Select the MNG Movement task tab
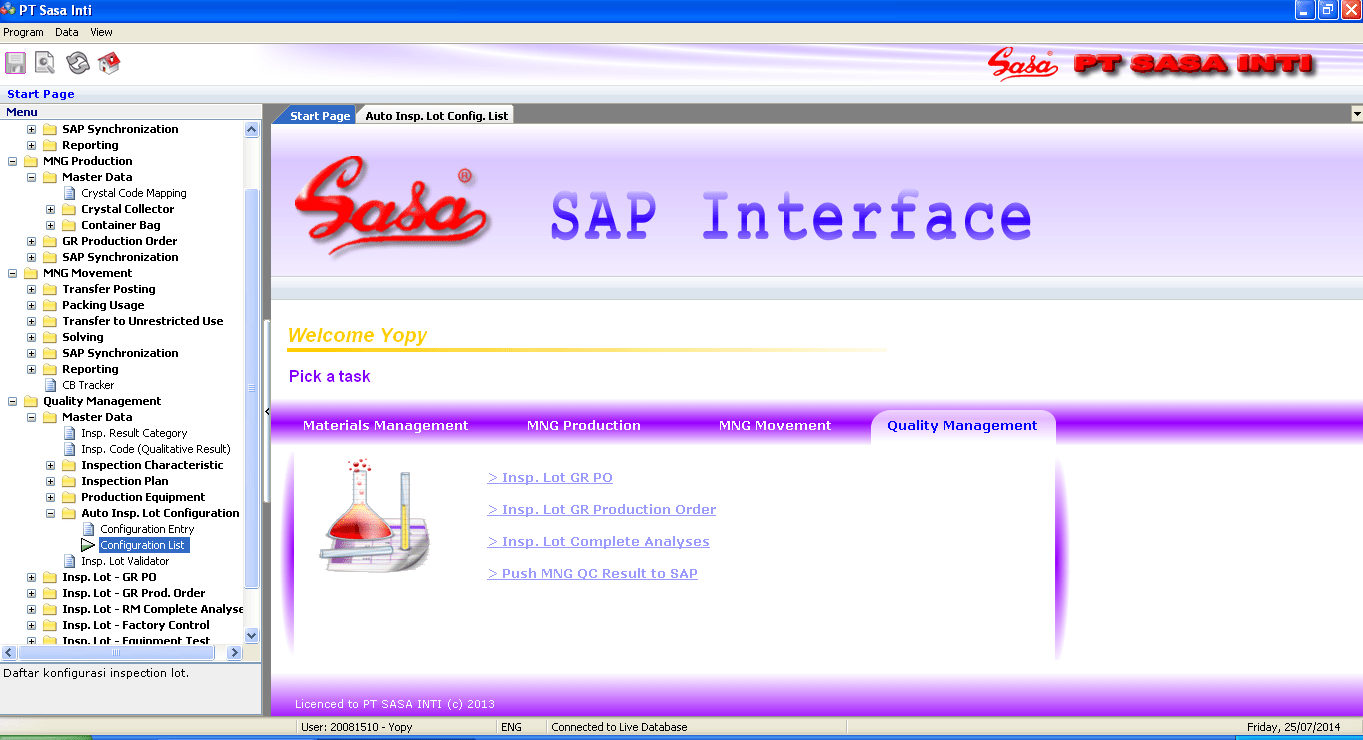This screenshot has width=1363, height=740. 775,425
